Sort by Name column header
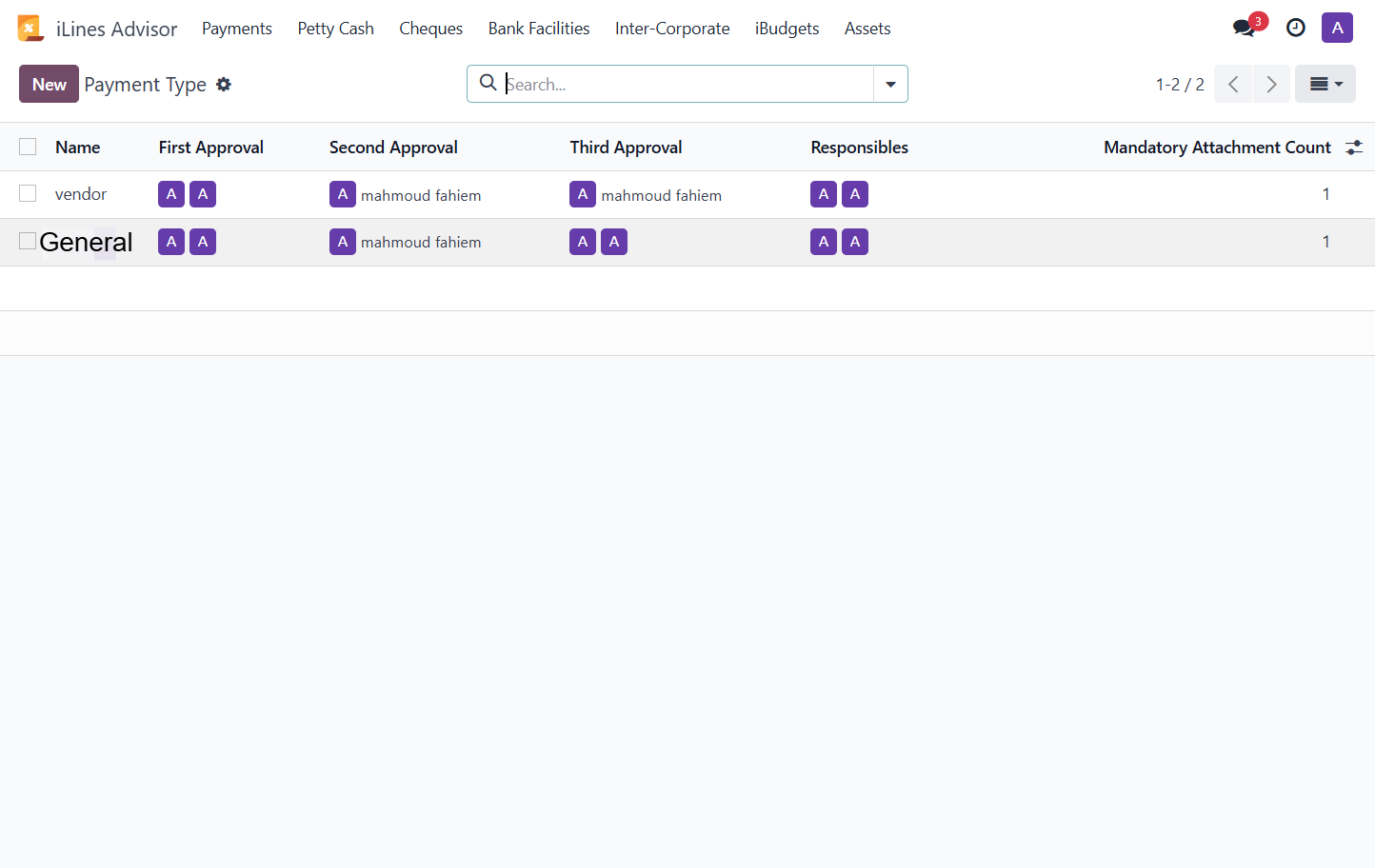The height and width of the screenshot is (868, 1375). (x=77, y=148)
